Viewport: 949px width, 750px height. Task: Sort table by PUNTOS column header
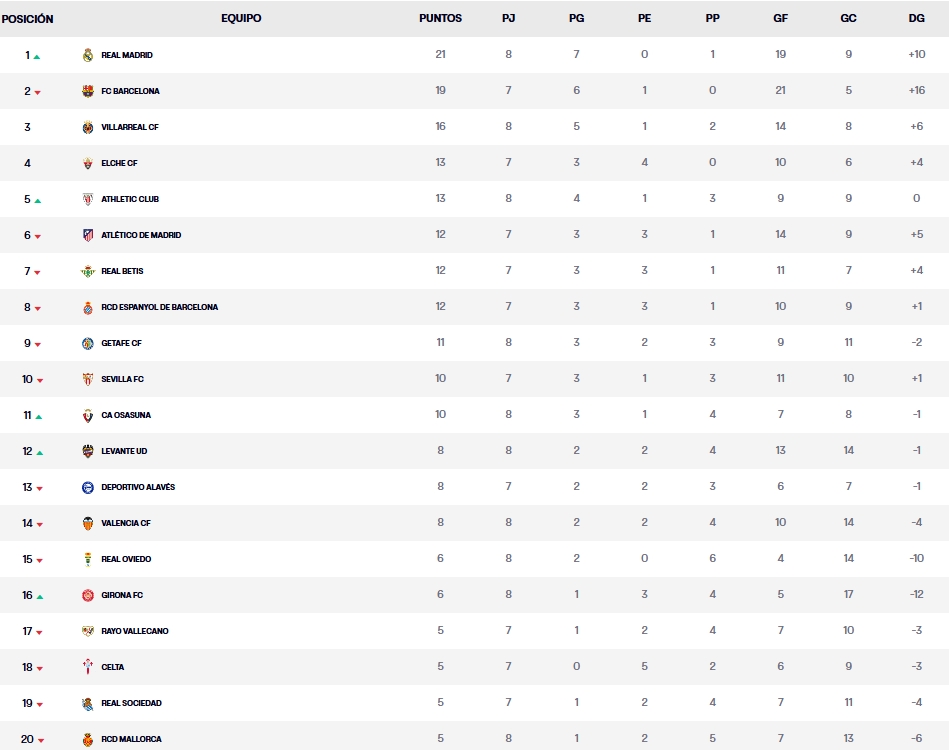(x=440, y=18)
